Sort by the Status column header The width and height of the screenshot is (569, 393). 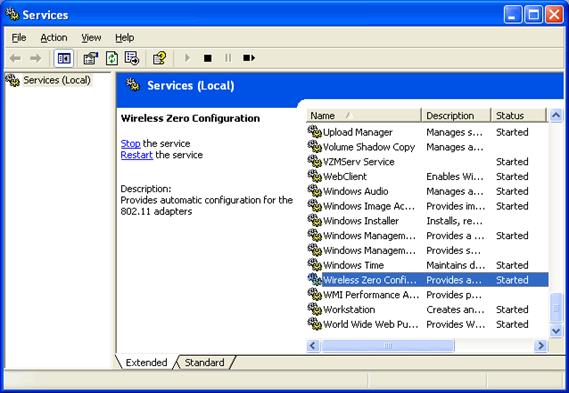(518, 116)
